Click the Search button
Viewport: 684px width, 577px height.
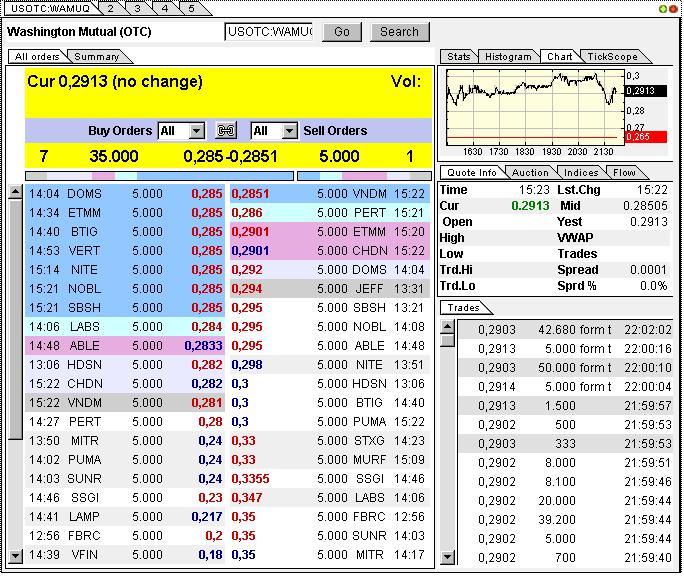pyautogui.click(x=400, y=32)
